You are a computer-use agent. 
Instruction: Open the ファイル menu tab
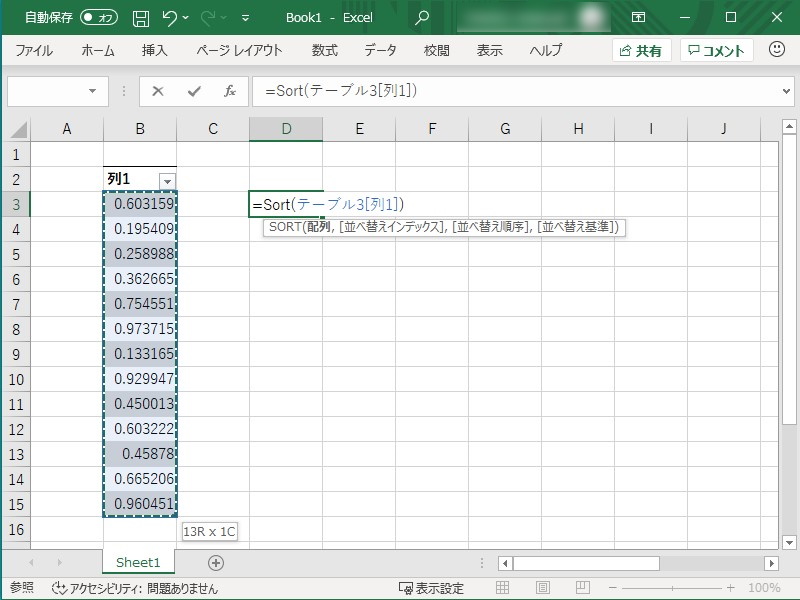click(34, 50)
